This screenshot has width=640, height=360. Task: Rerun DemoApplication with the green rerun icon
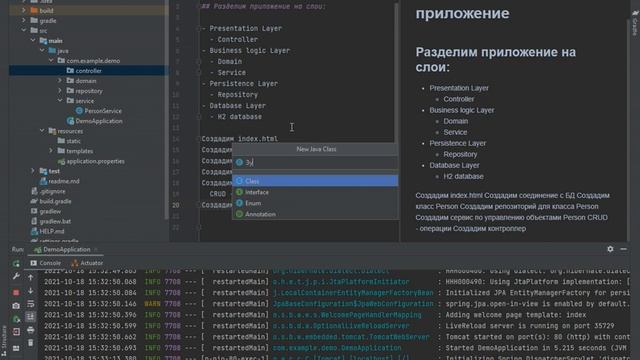(16, 264)
